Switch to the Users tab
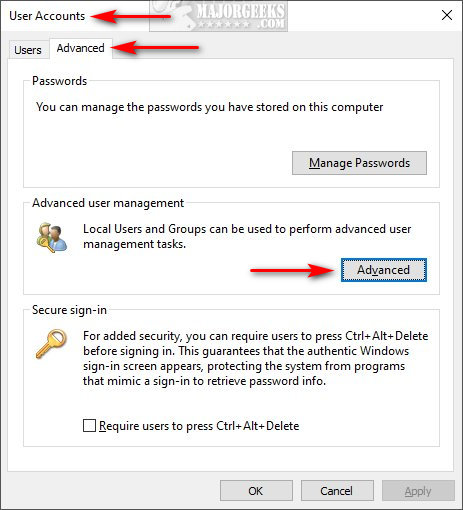The image size is (463, 510). 28,50
